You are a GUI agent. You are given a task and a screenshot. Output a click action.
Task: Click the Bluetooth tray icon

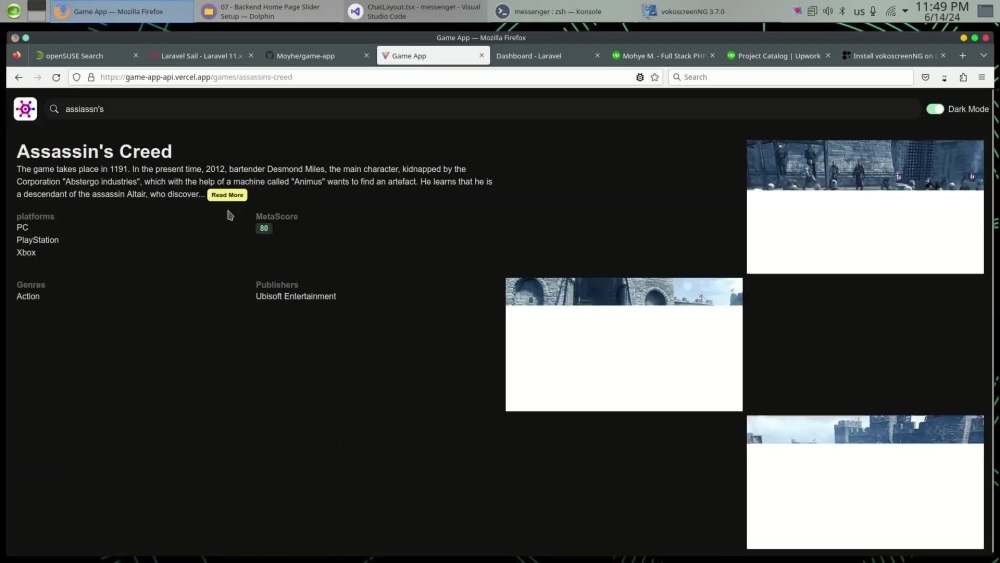(842, 11)
